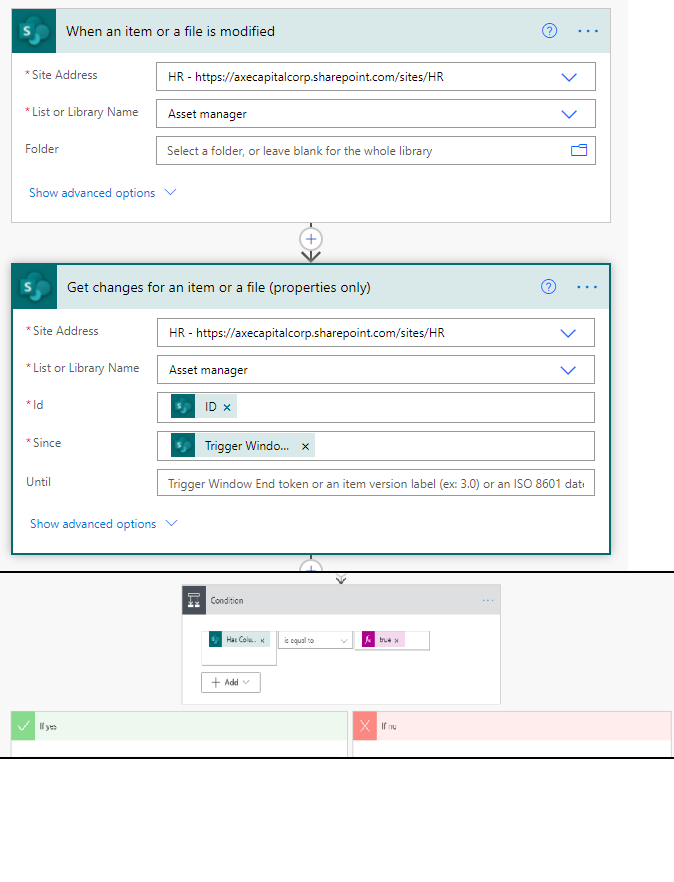The image size is (674, 882).
Task: Click SharePoint icon inside Trigger Window token
Action: (x=183, y=446)
